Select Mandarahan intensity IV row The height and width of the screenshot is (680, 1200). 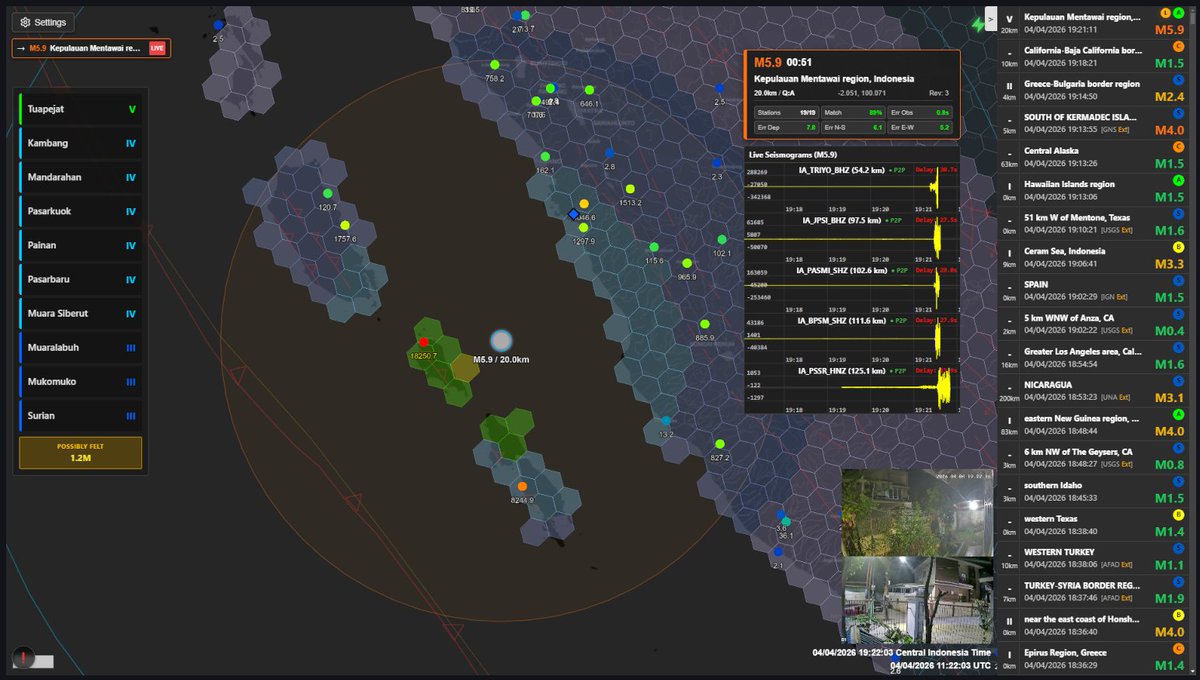coord(81,178)
